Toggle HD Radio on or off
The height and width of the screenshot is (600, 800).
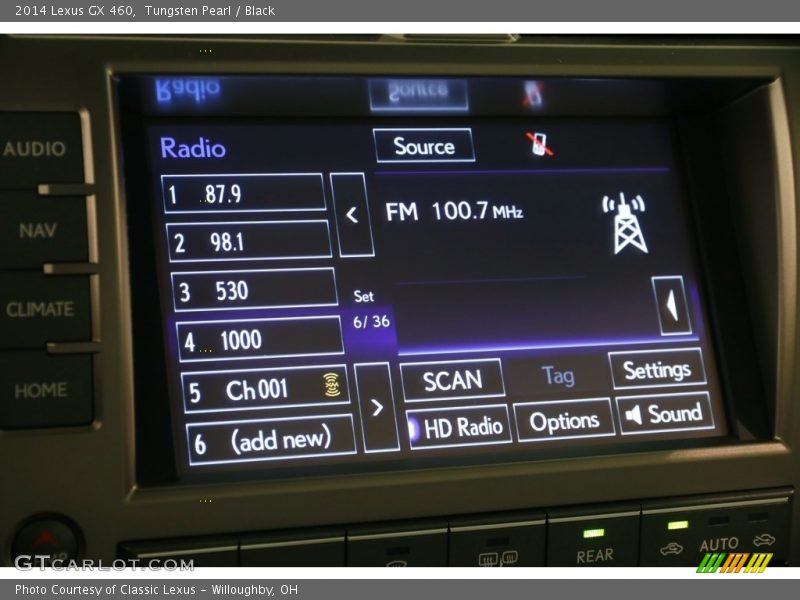pyautogui.click(x=459, y=427)
